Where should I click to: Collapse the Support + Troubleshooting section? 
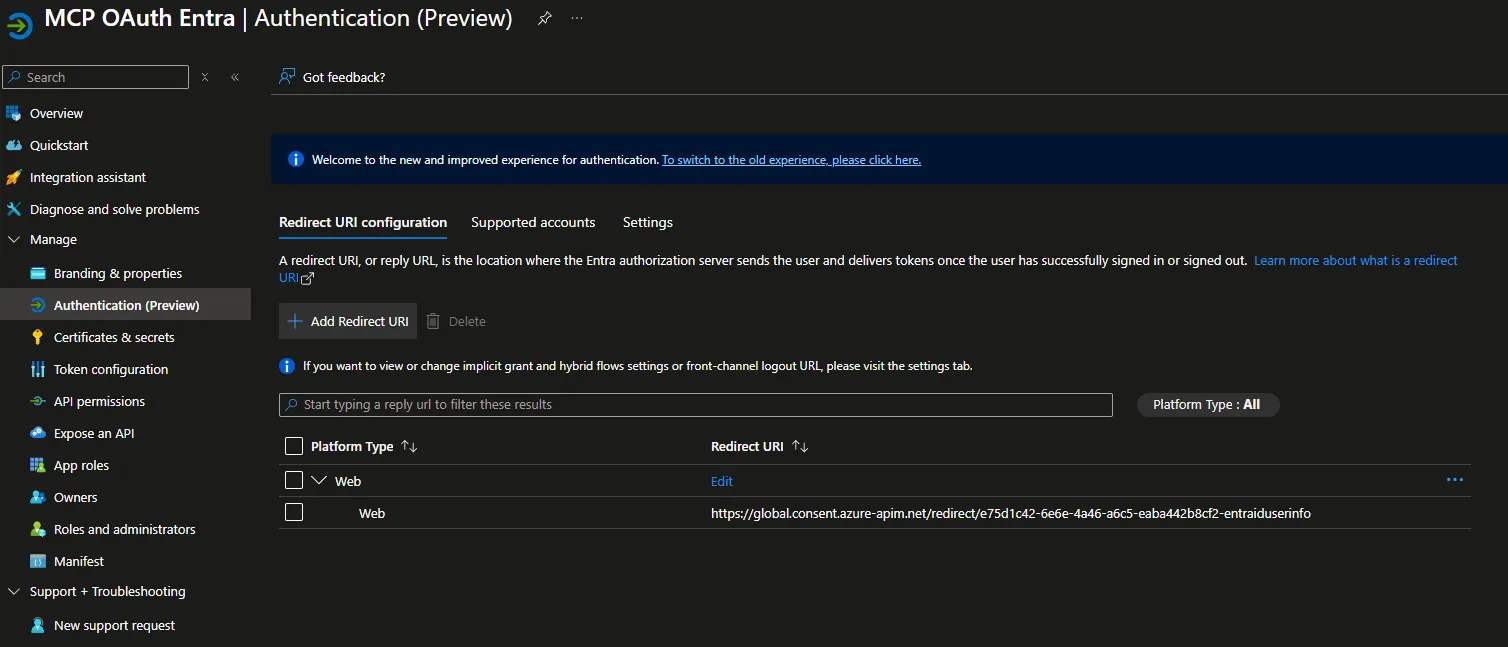[x=14, y=592]
